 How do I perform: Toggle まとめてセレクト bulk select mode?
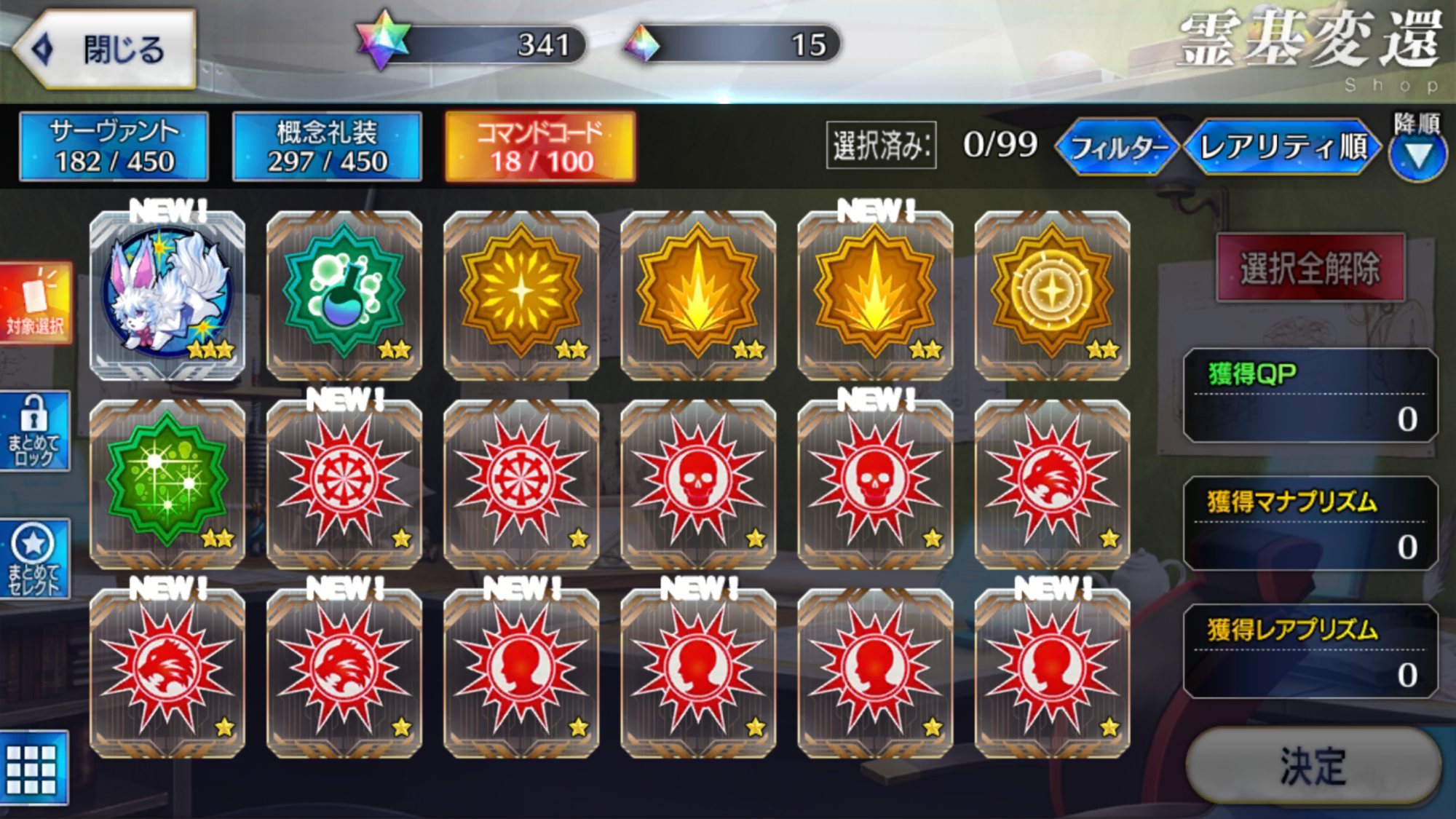click(34, 559)
